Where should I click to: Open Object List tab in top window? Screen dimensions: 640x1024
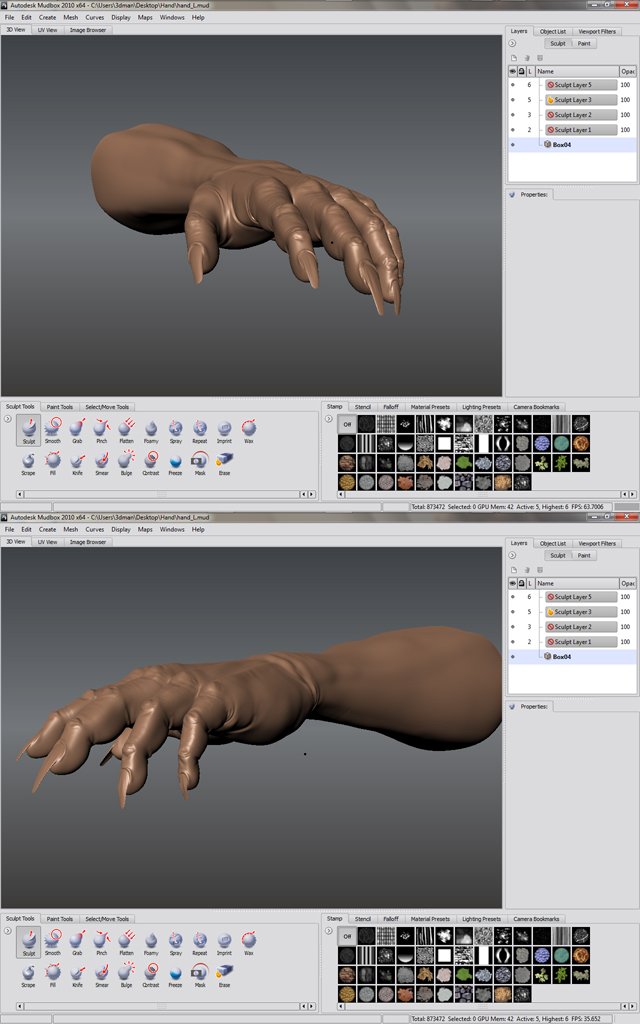[552, 31]
